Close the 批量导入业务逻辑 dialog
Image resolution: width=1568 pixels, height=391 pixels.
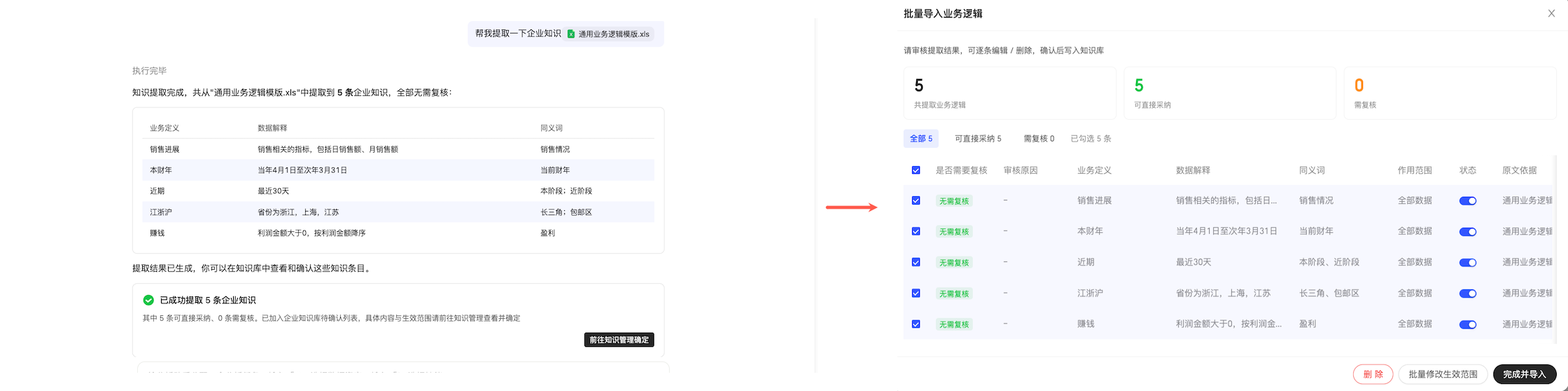[1551, 13]
